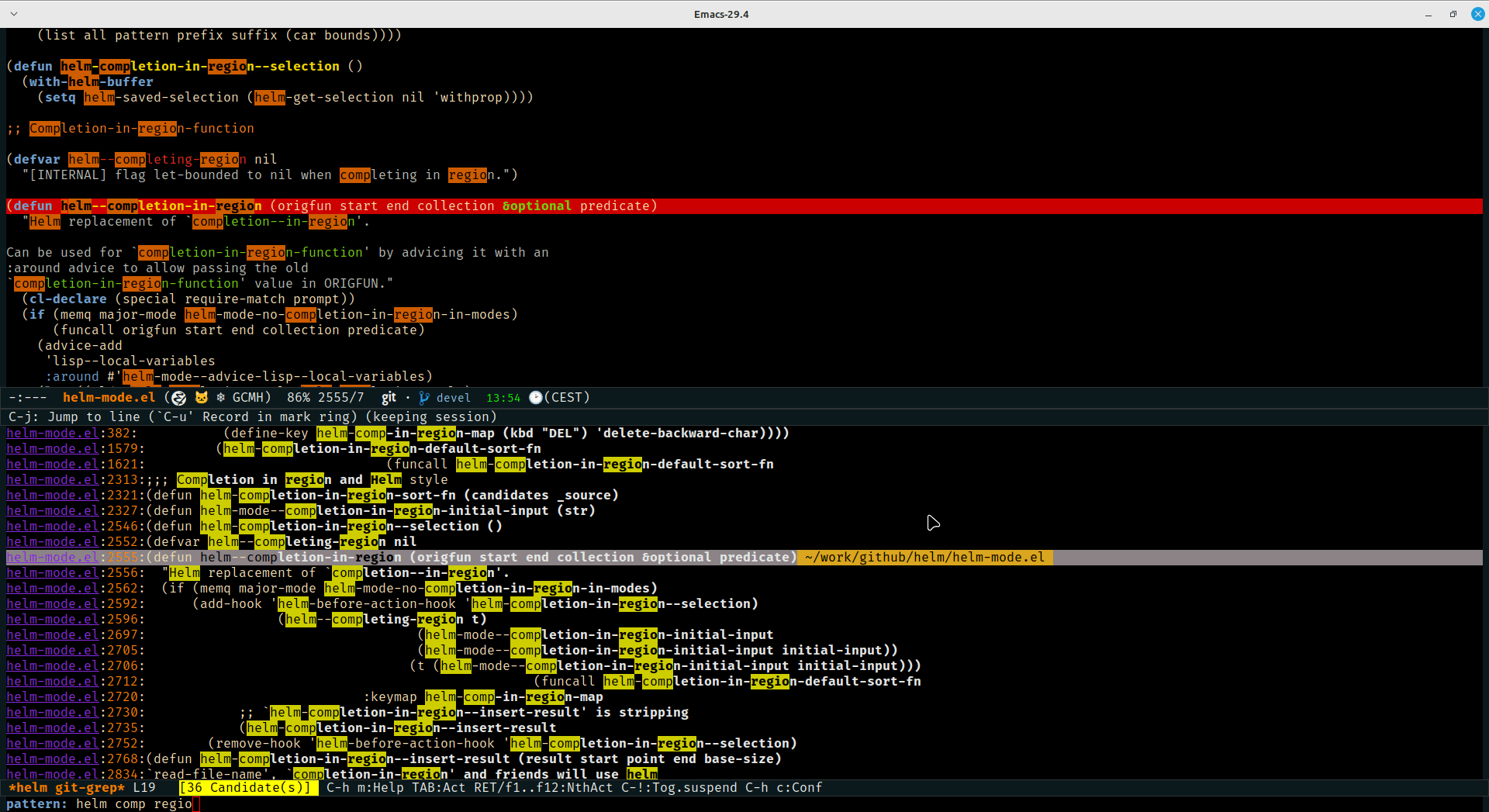
Task: Open the window menu chevron in the titlebar
Action: [x=13, y=13]
